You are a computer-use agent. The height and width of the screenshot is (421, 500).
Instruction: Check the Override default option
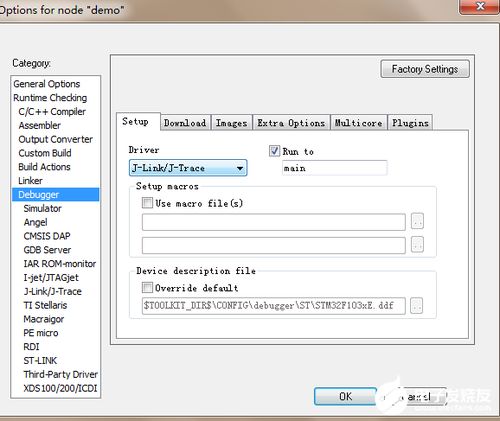pyautogui.click(x=147, y=287)
